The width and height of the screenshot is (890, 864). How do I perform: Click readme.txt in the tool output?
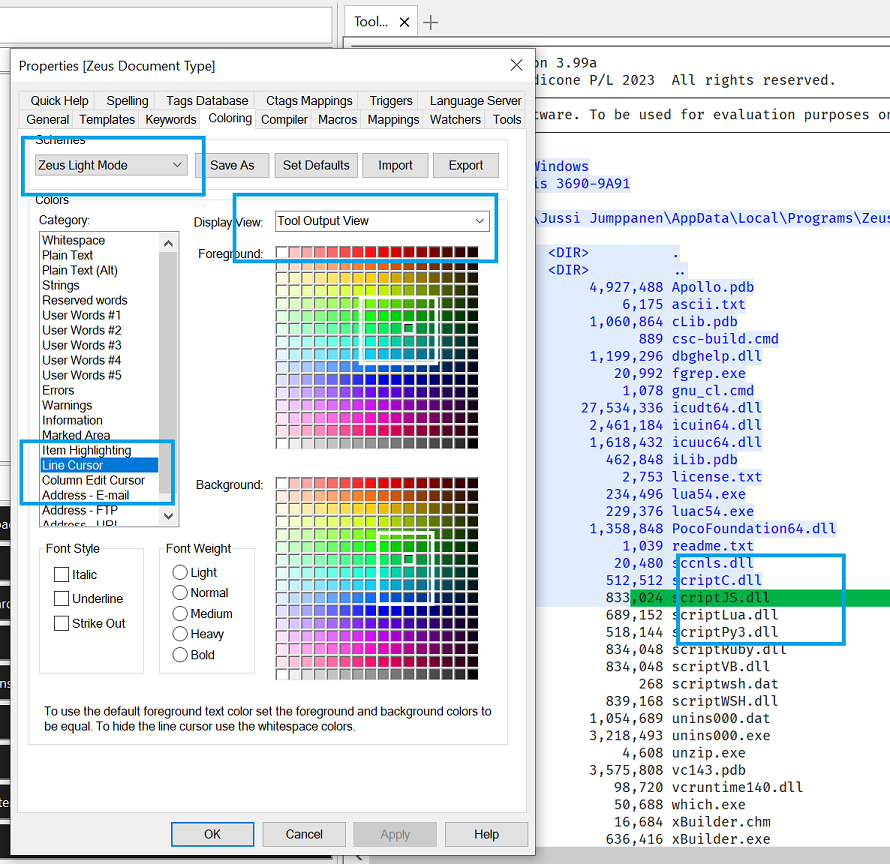(x=713, y=546)
